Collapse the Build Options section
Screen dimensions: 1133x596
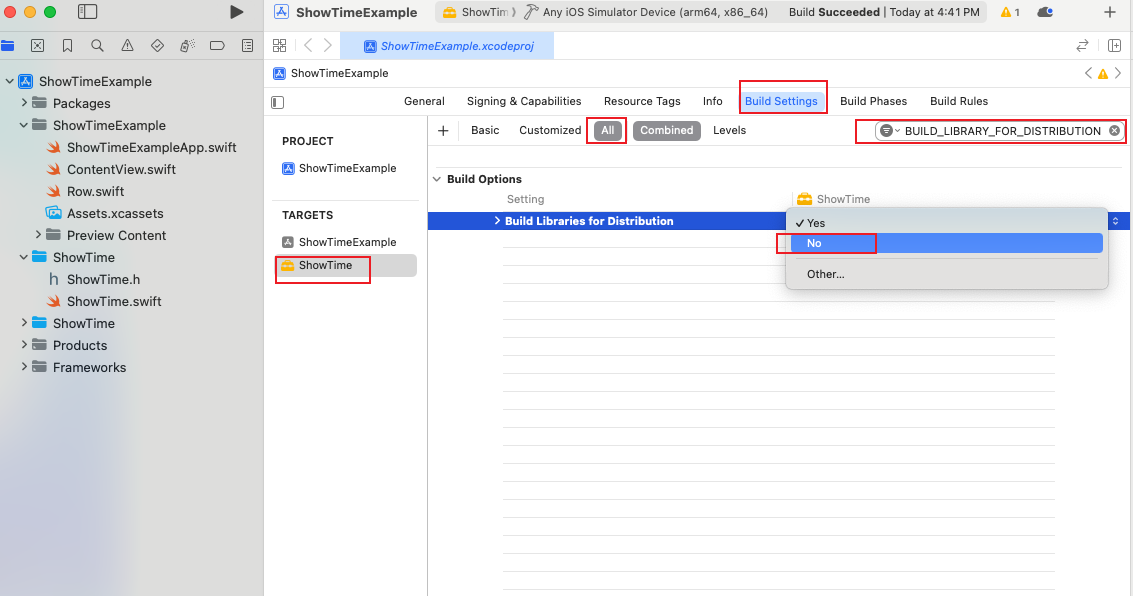pyautogui.click(x=437, y=179)
